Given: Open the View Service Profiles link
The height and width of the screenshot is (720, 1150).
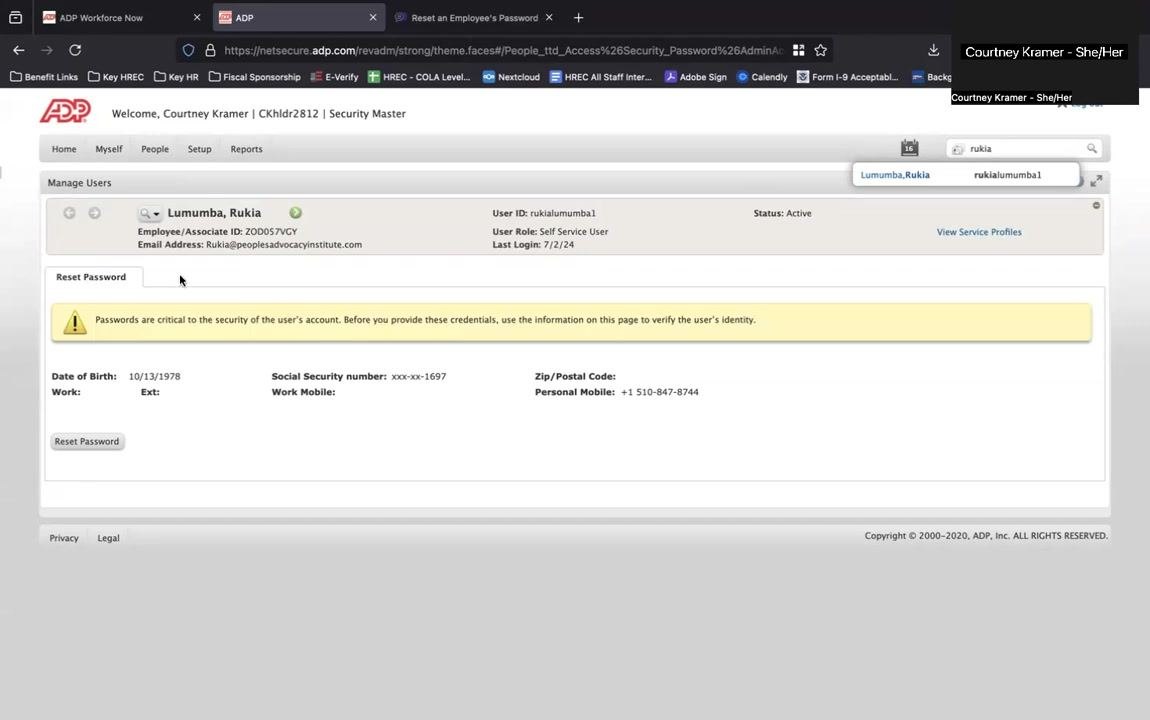Looking at the screenshot, I should (978, 232).
